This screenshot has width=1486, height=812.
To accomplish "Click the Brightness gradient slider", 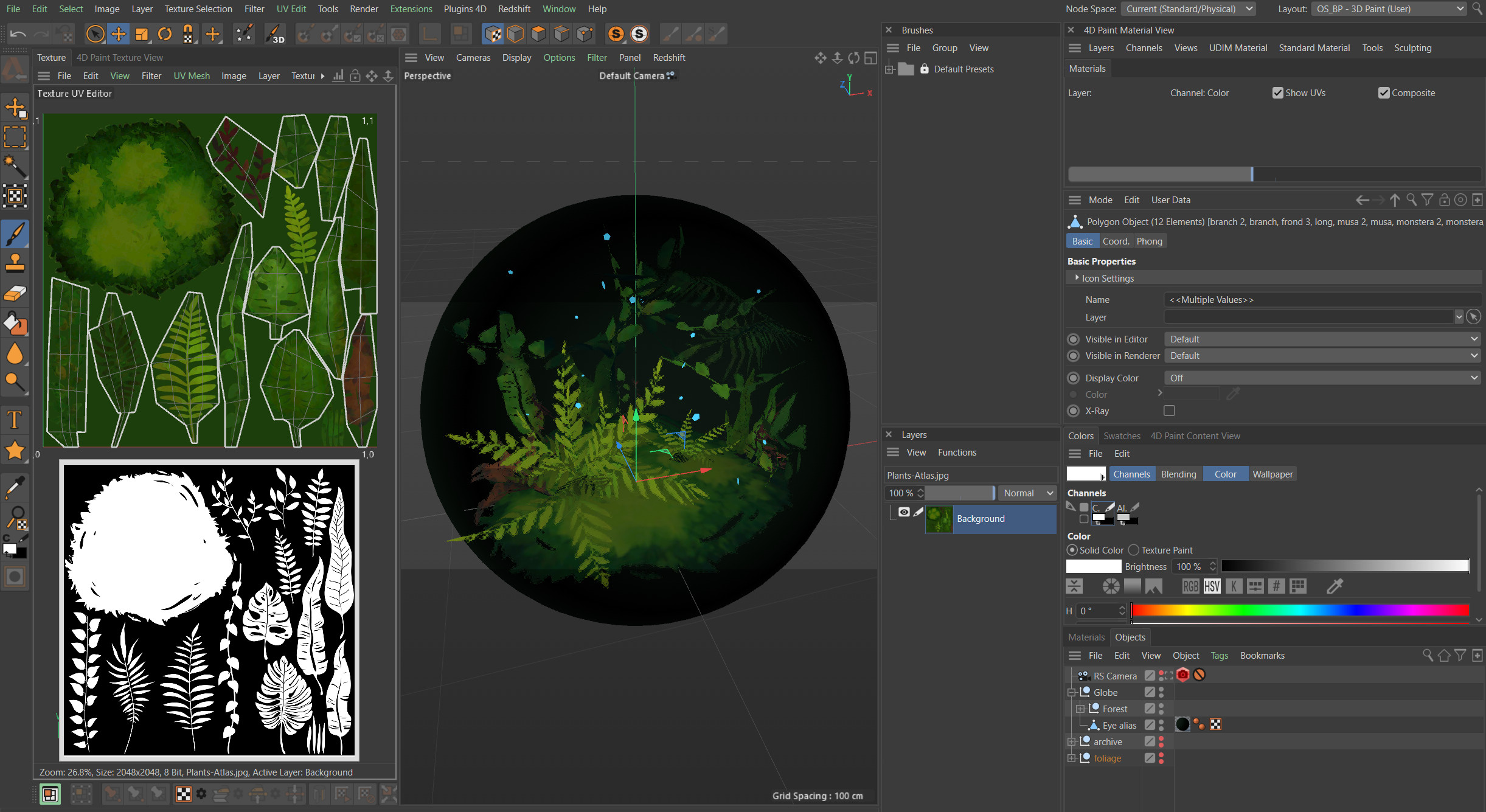I will coord(1345,566).
